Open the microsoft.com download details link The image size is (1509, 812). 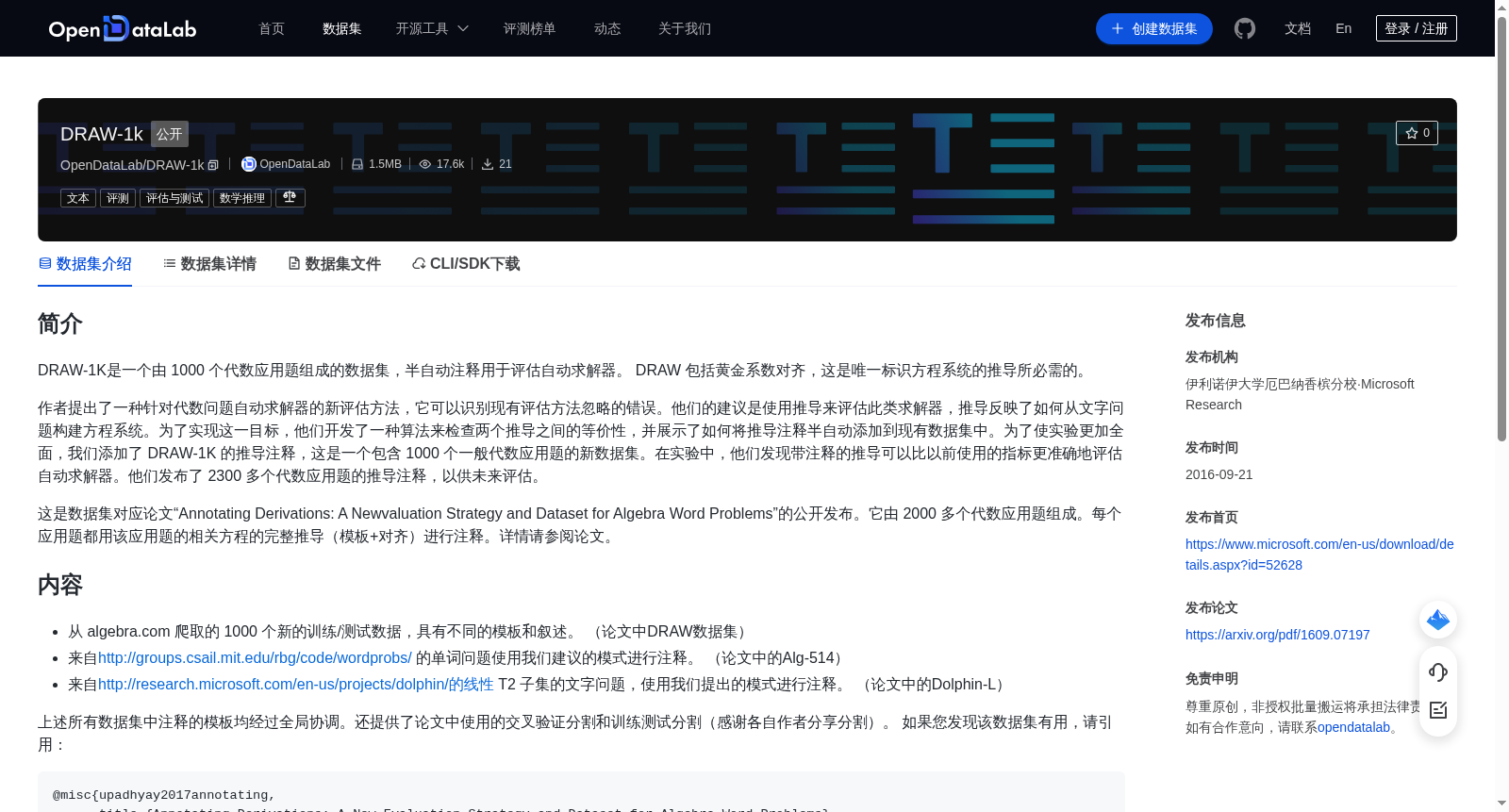pyautogui.click(x=1319, y=555)
